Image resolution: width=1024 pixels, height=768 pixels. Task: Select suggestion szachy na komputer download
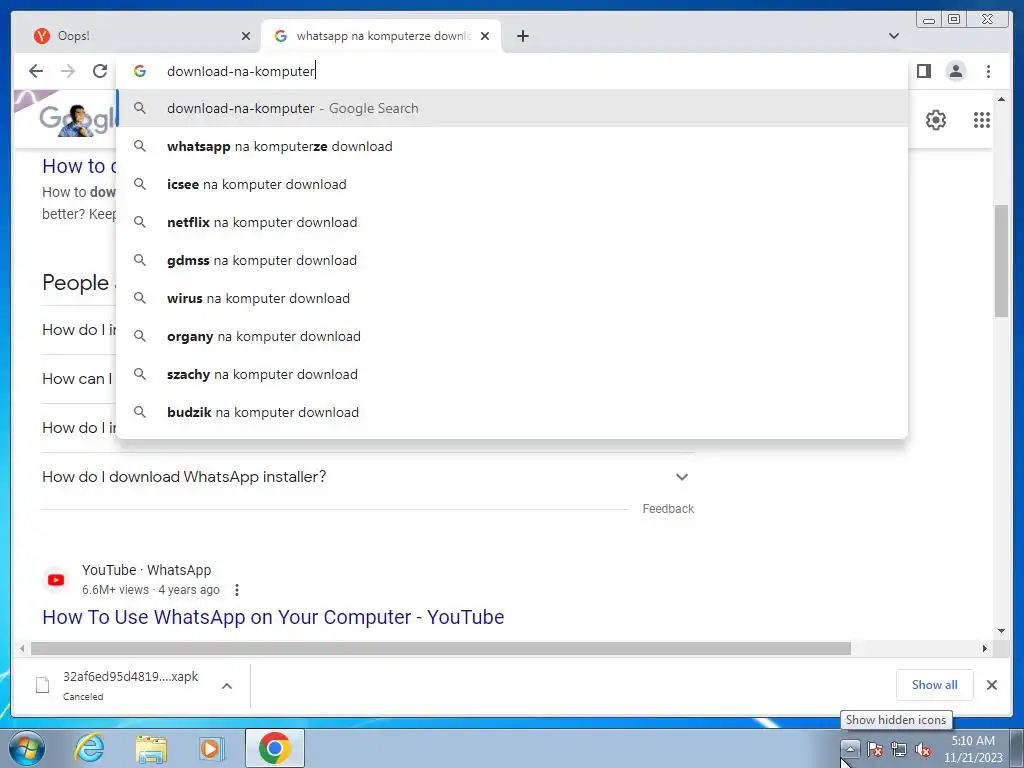(x=512, y=374)
